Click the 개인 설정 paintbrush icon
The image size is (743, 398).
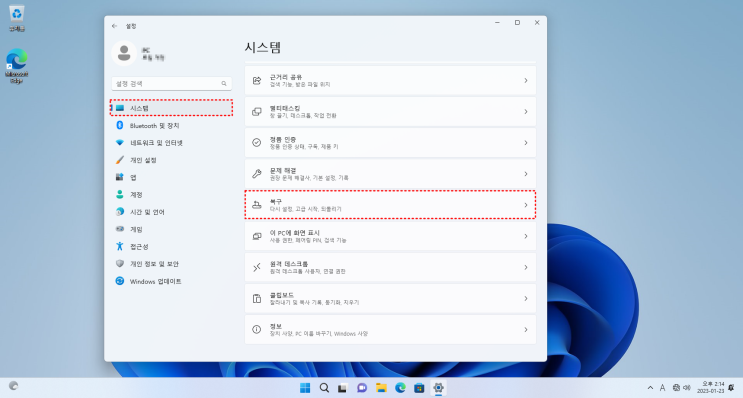120,160
